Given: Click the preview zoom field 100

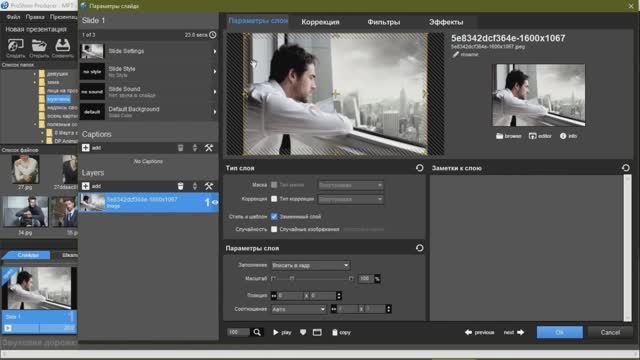Looking at the screenshot, I should [x=238, y=332].
